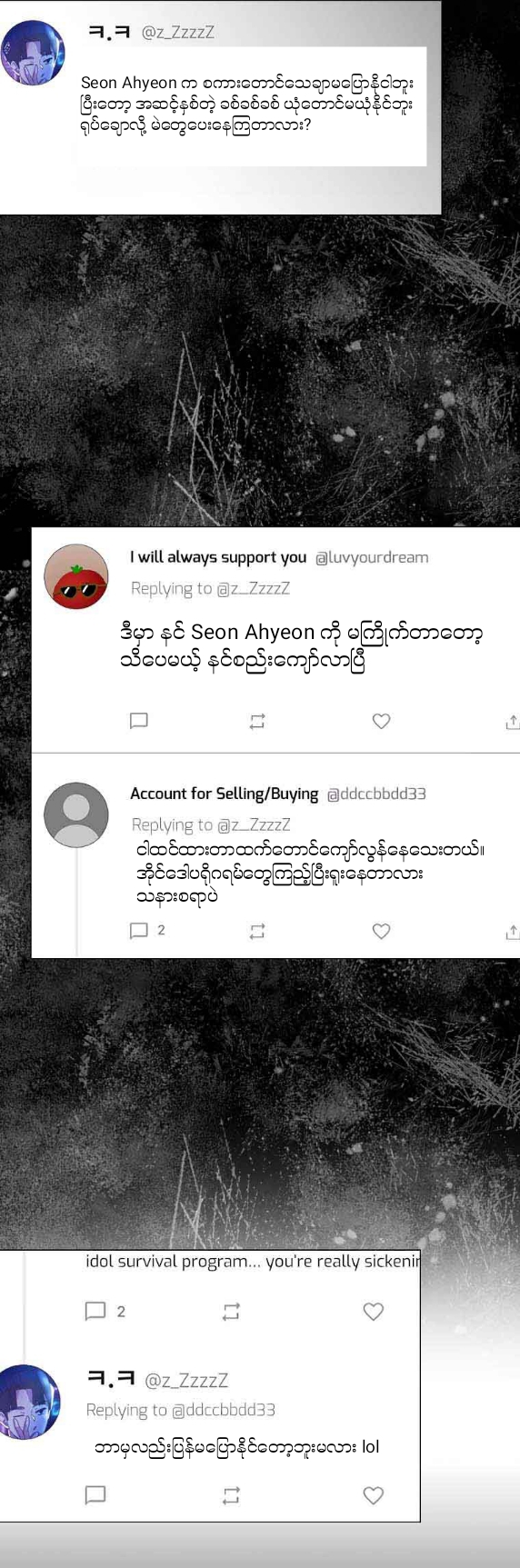Reply to the bottom z_ZzzzZ tweet
The width and height of the screenshot is (520, 1568).
pyautogui.click(x=95, y=1495)
